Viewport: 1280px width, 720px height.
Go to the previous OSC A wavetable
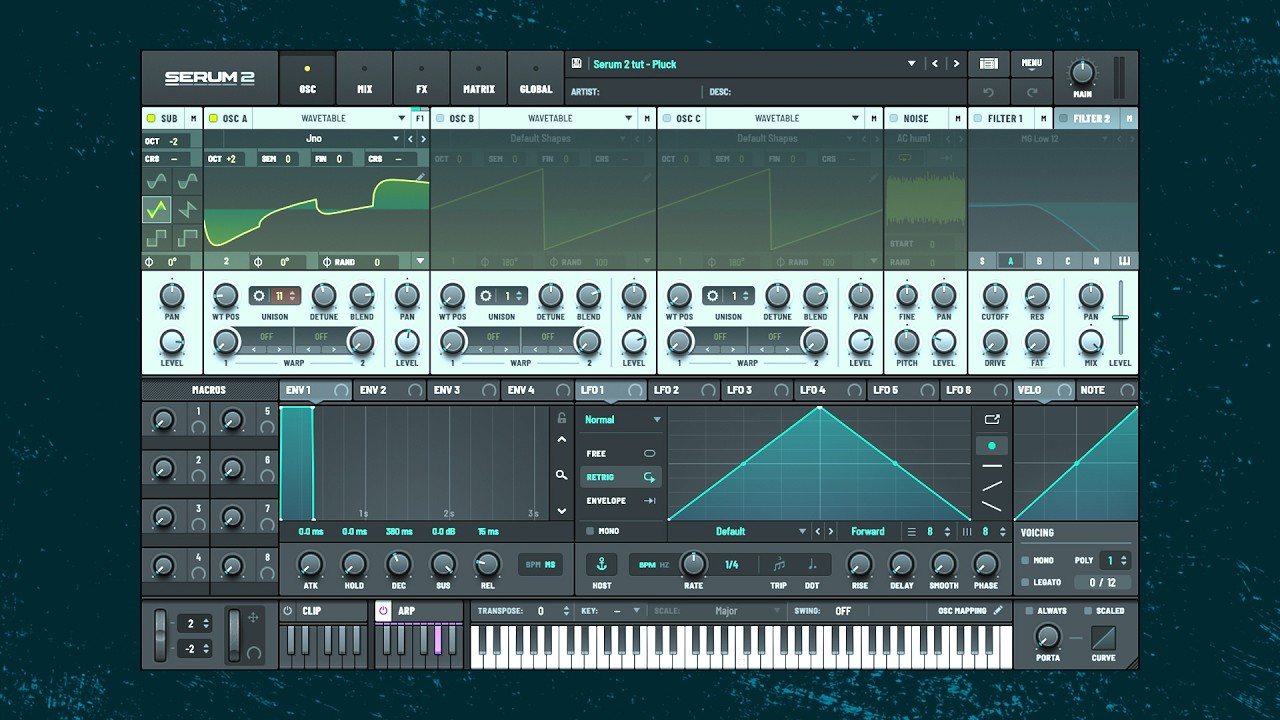pos(410,139)
